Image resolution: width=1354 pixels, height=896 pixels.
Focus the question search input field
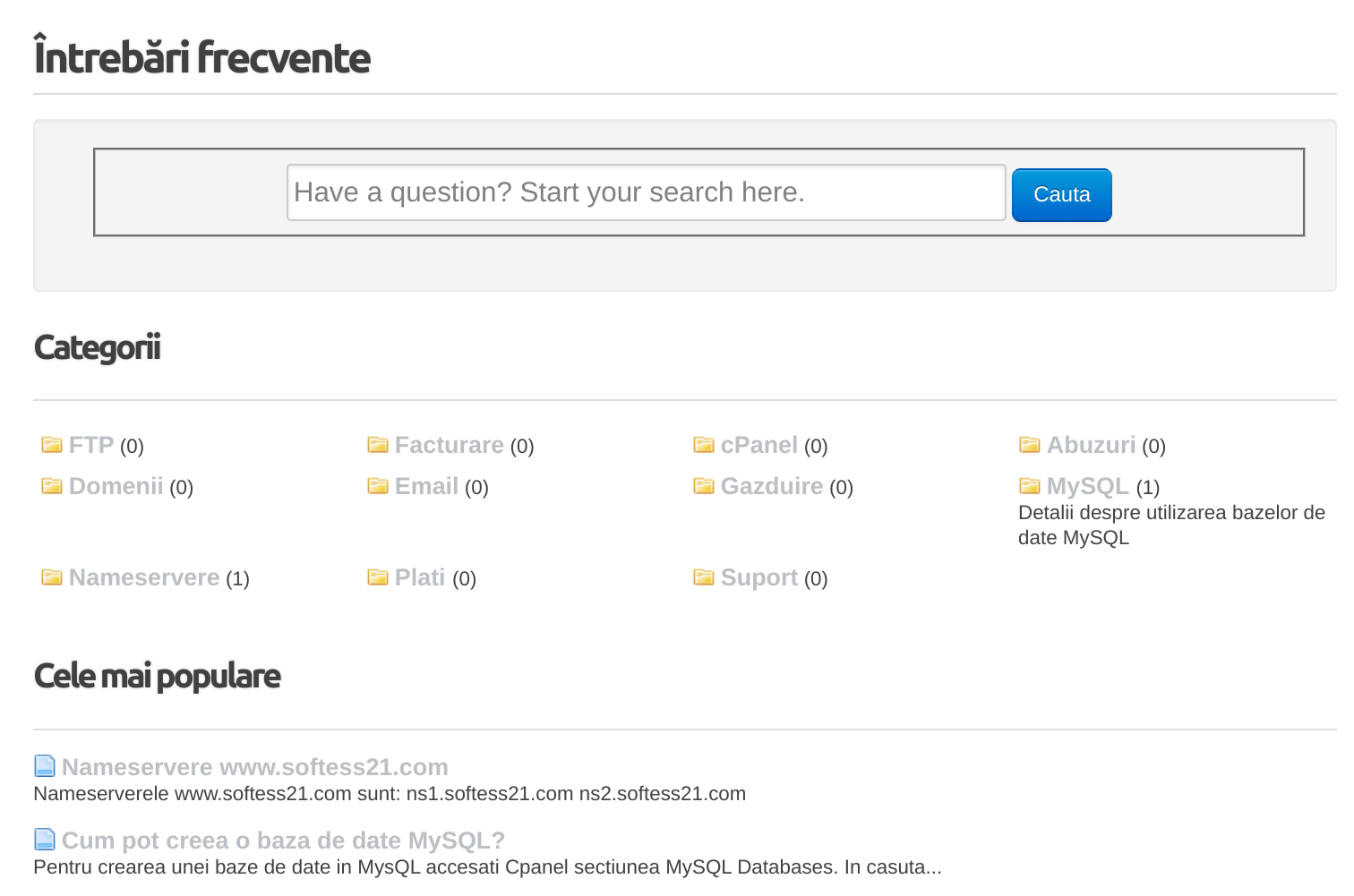click(647, 192)
